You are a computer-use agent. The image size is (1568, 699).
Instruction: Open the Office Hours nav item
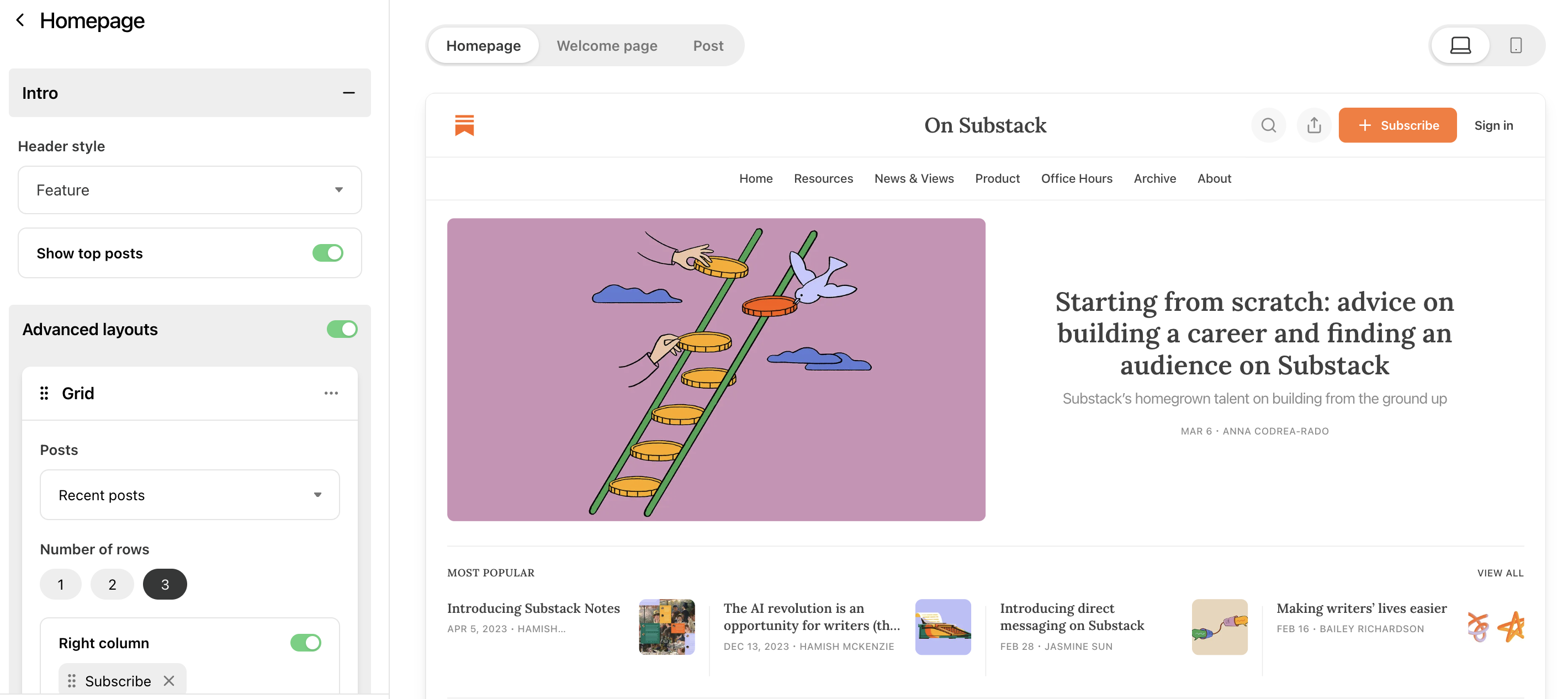pyautogui.click(x=1076, y=178)
